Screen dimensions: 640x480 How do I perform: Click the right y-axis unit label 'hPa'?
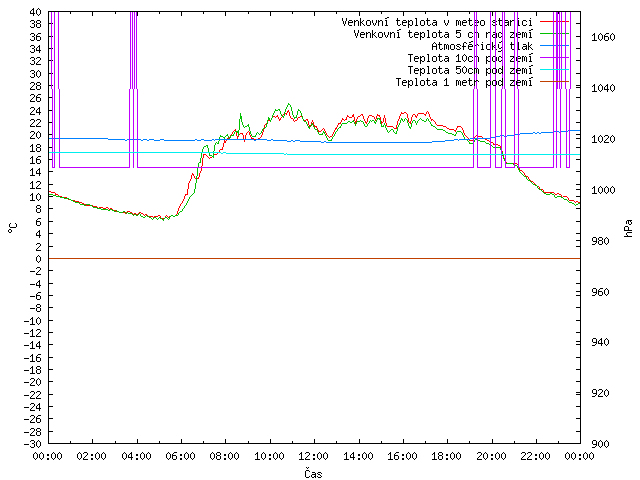628,228
